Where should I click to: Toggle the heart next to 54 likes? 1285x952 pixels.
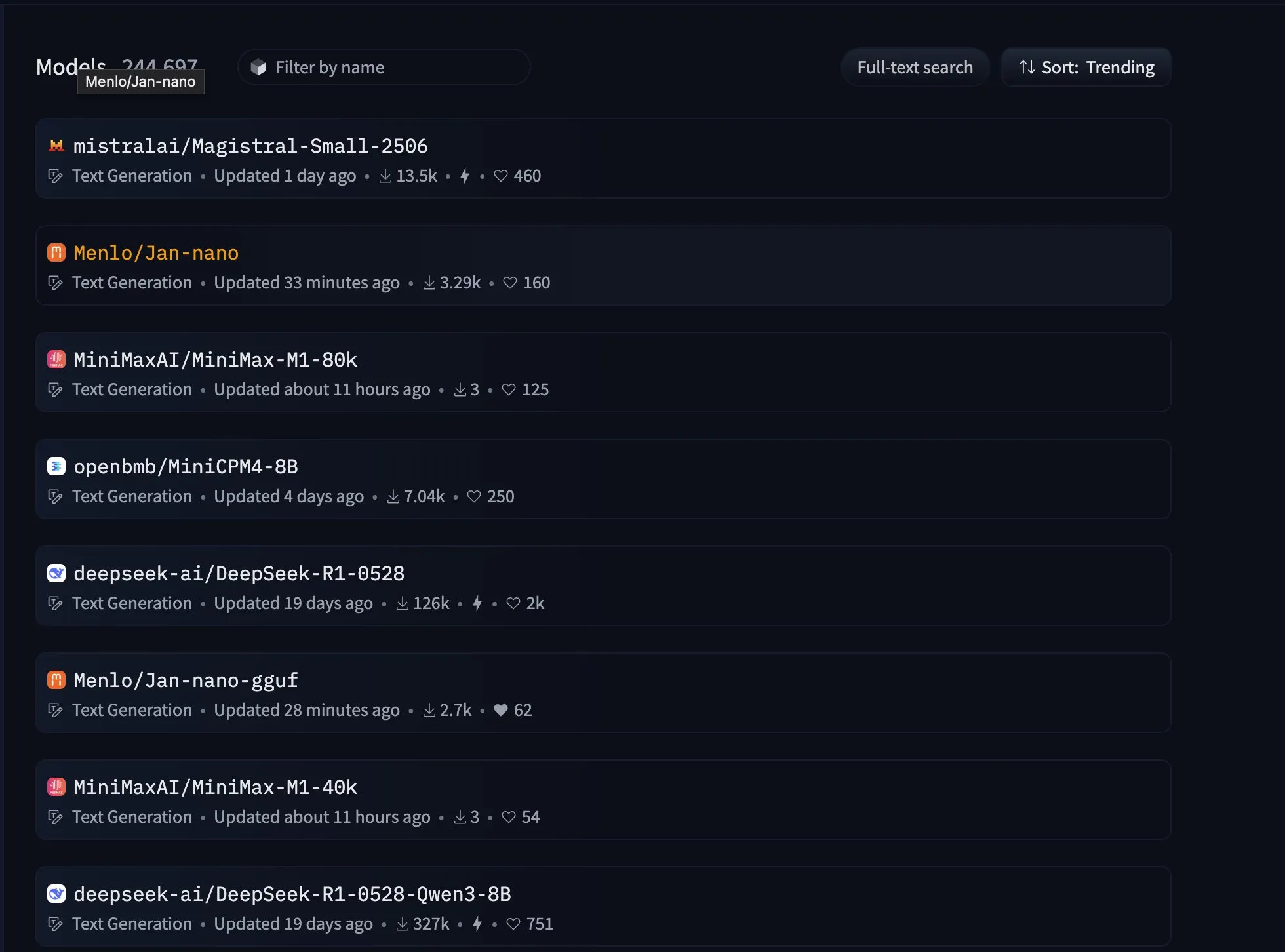[509, 817]
